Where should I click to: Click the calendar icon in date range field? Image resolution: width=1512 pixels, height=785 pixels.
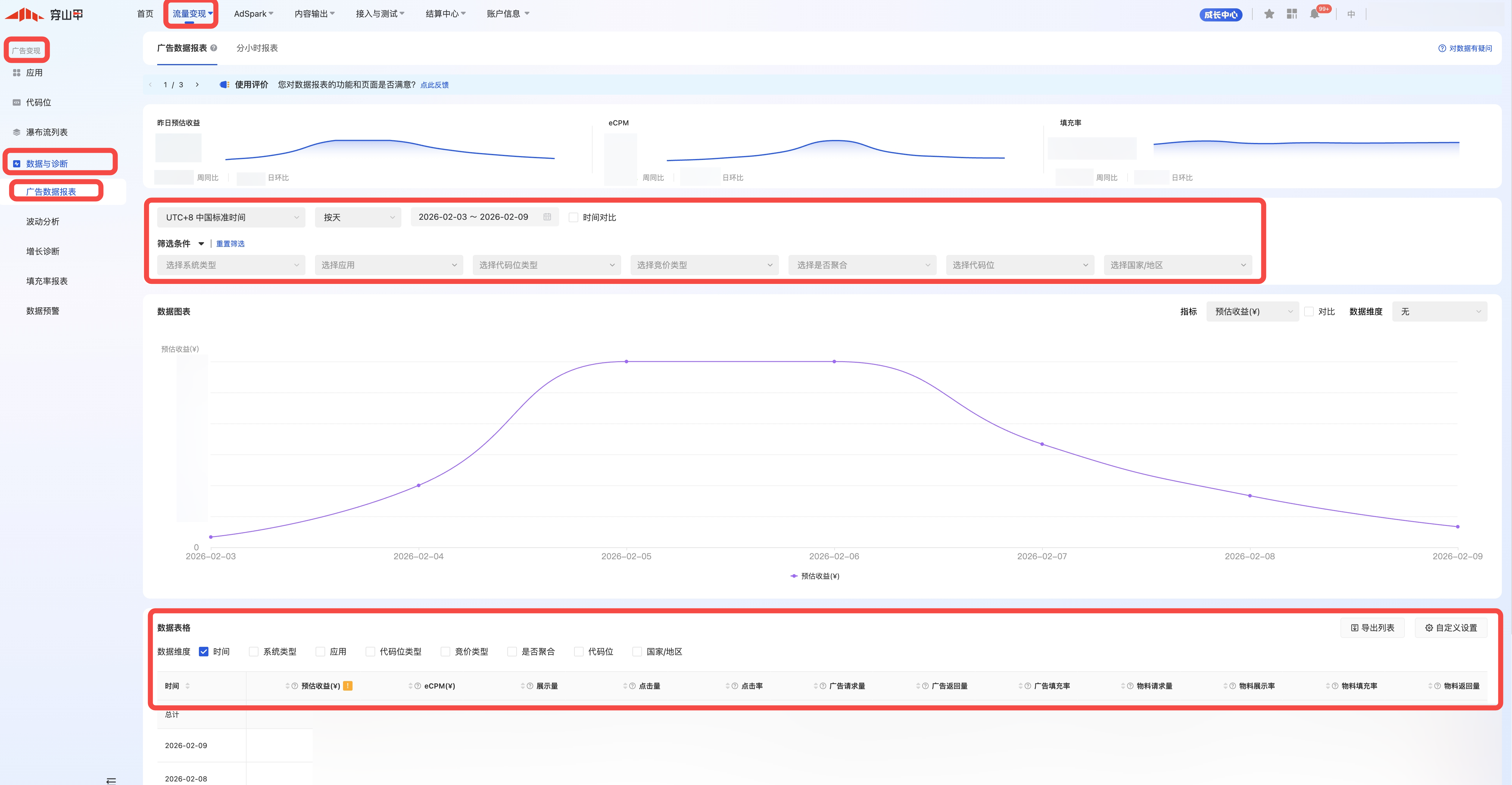[547, 217]
